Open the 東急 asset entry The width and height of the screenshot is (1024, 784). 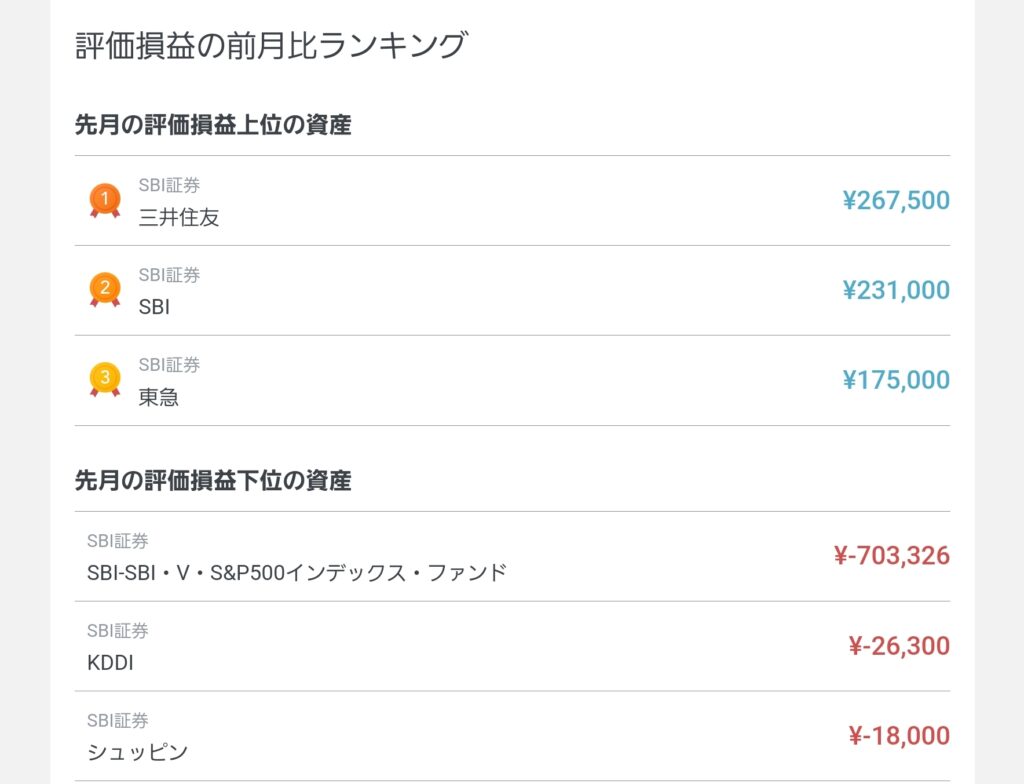(x=159, y=397)
